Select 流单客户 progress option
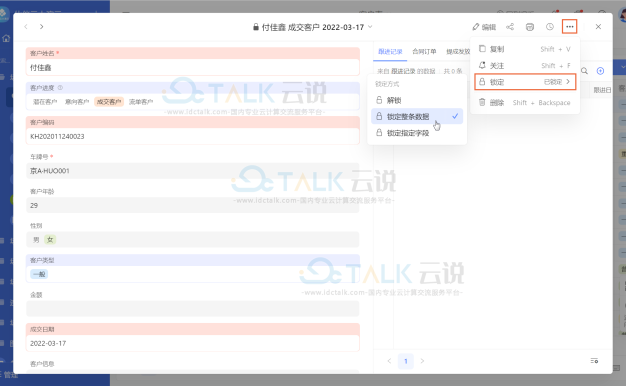 pos(141,102)
